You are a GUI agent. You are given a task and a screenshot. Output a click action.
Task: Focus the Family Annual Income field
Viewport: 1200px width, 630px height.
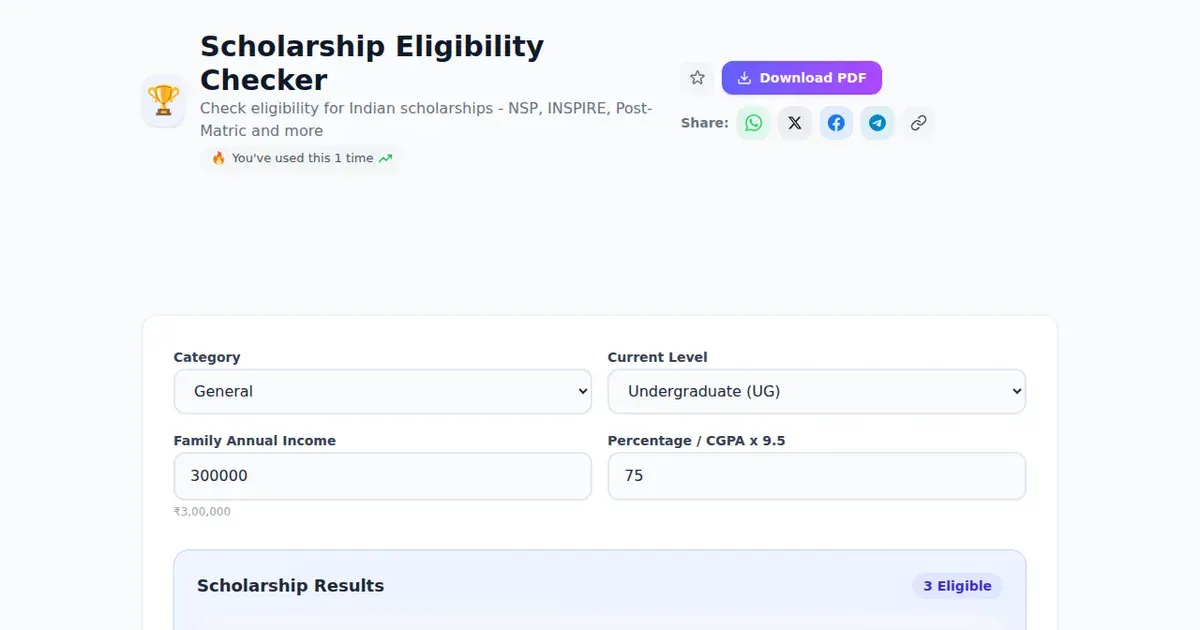[x=383, y=476]
